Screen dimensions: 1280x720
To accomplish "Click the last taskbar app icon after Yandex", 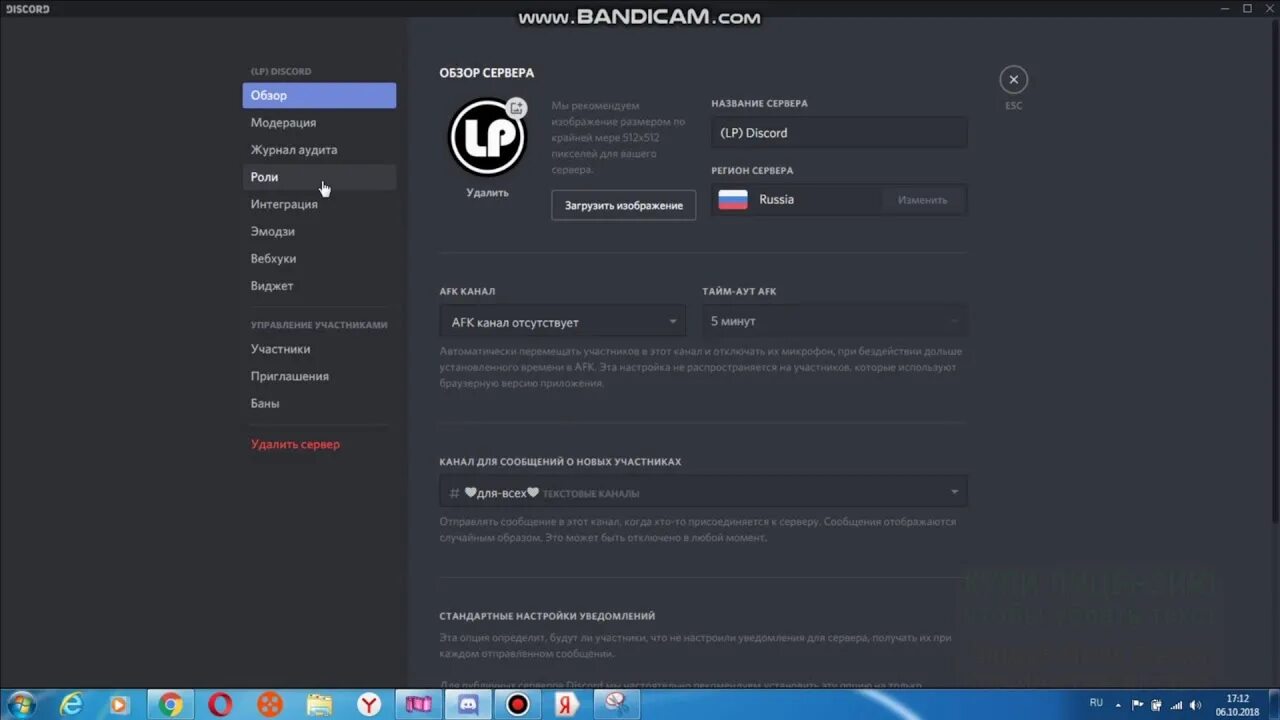I will click(x=617, y=704).
